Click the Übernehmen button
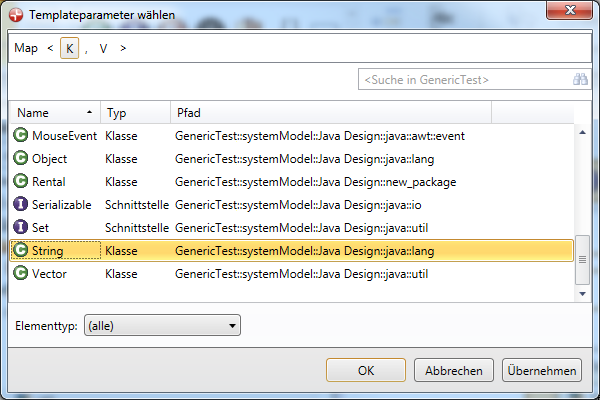The width and height of the screenshot is (600, 400). (541, 370)
